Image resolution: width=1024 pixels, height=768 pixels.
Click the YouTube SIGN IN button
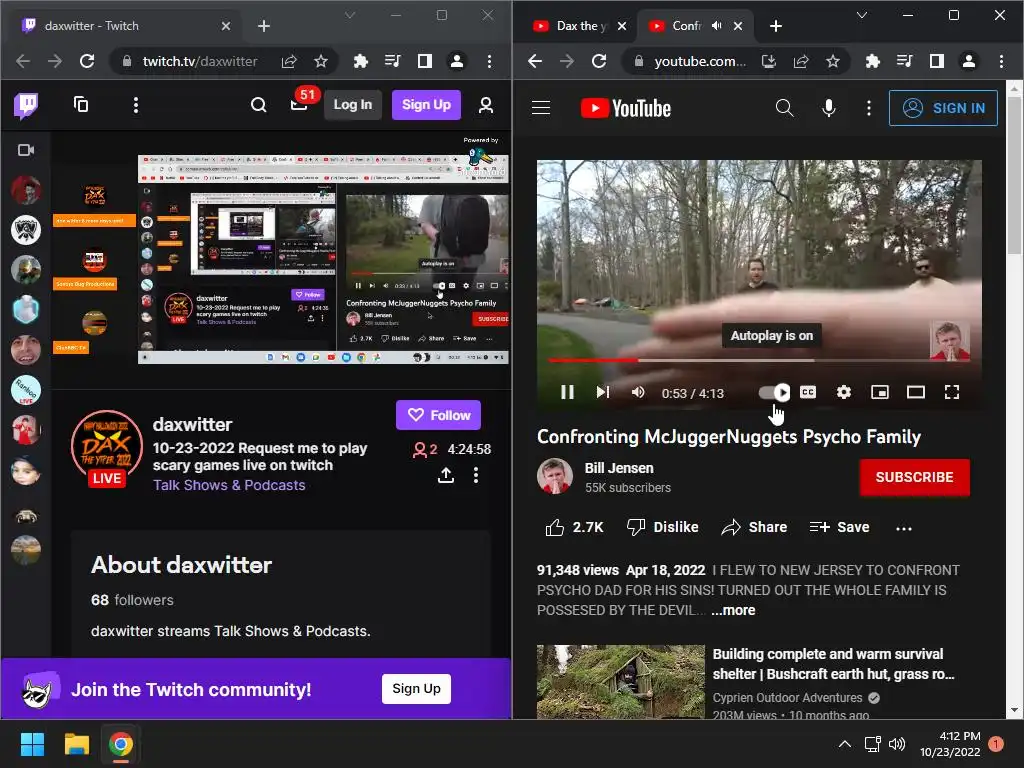943,108
